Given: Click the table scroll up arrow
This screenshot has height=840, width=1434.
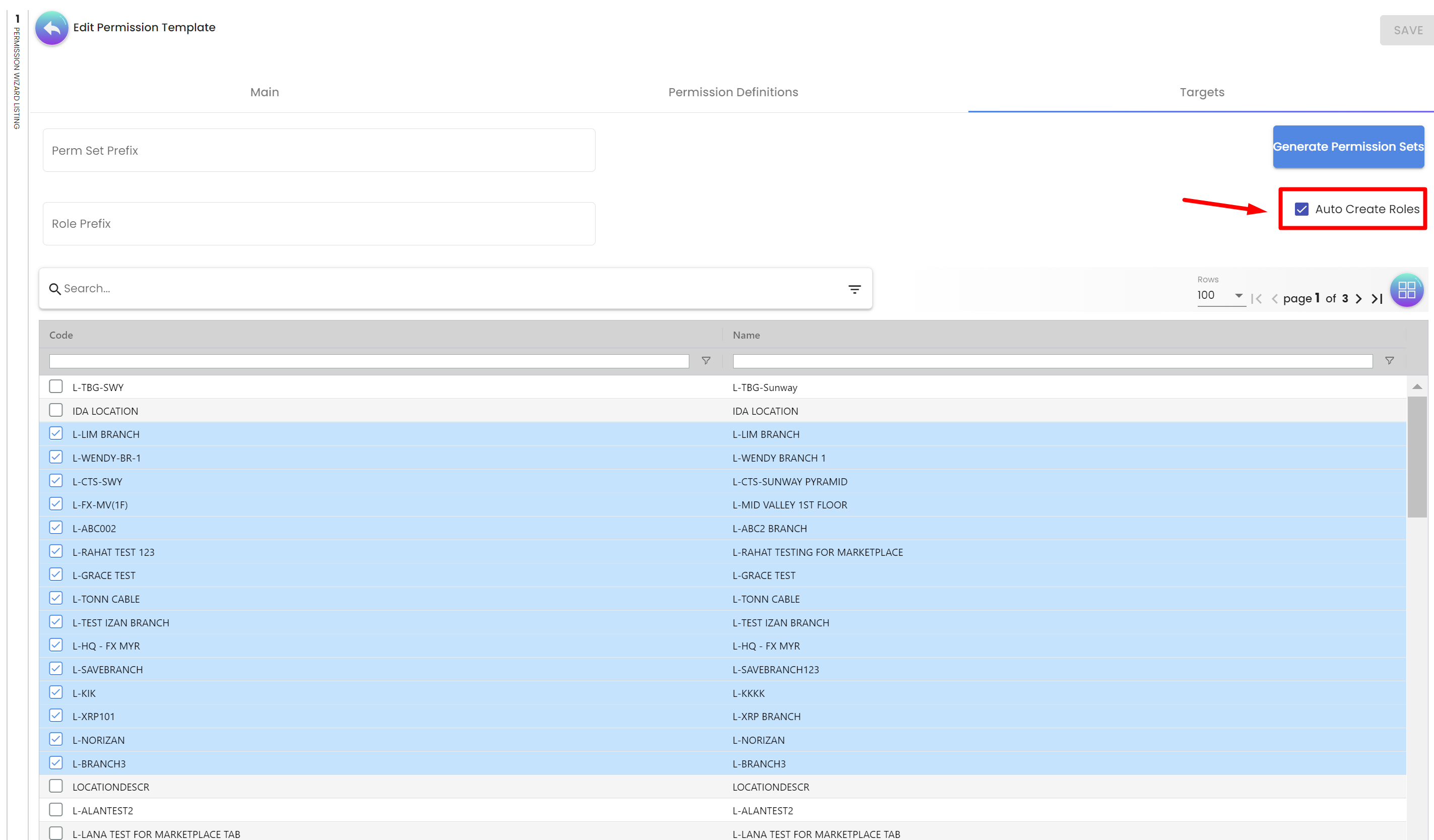Looking at the screenshot, I should click(x=1417, y=387).
